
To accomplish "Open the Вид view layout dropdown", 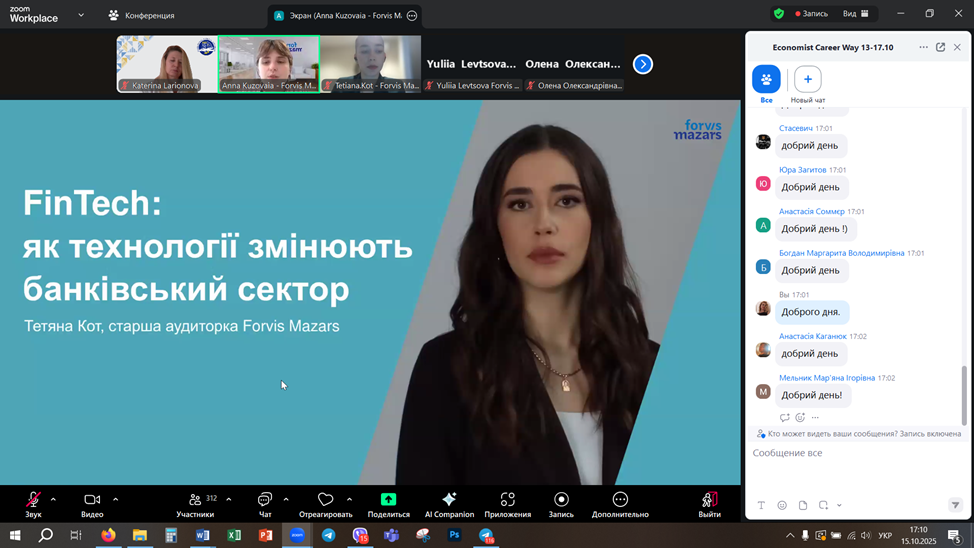I will (856, 14).
